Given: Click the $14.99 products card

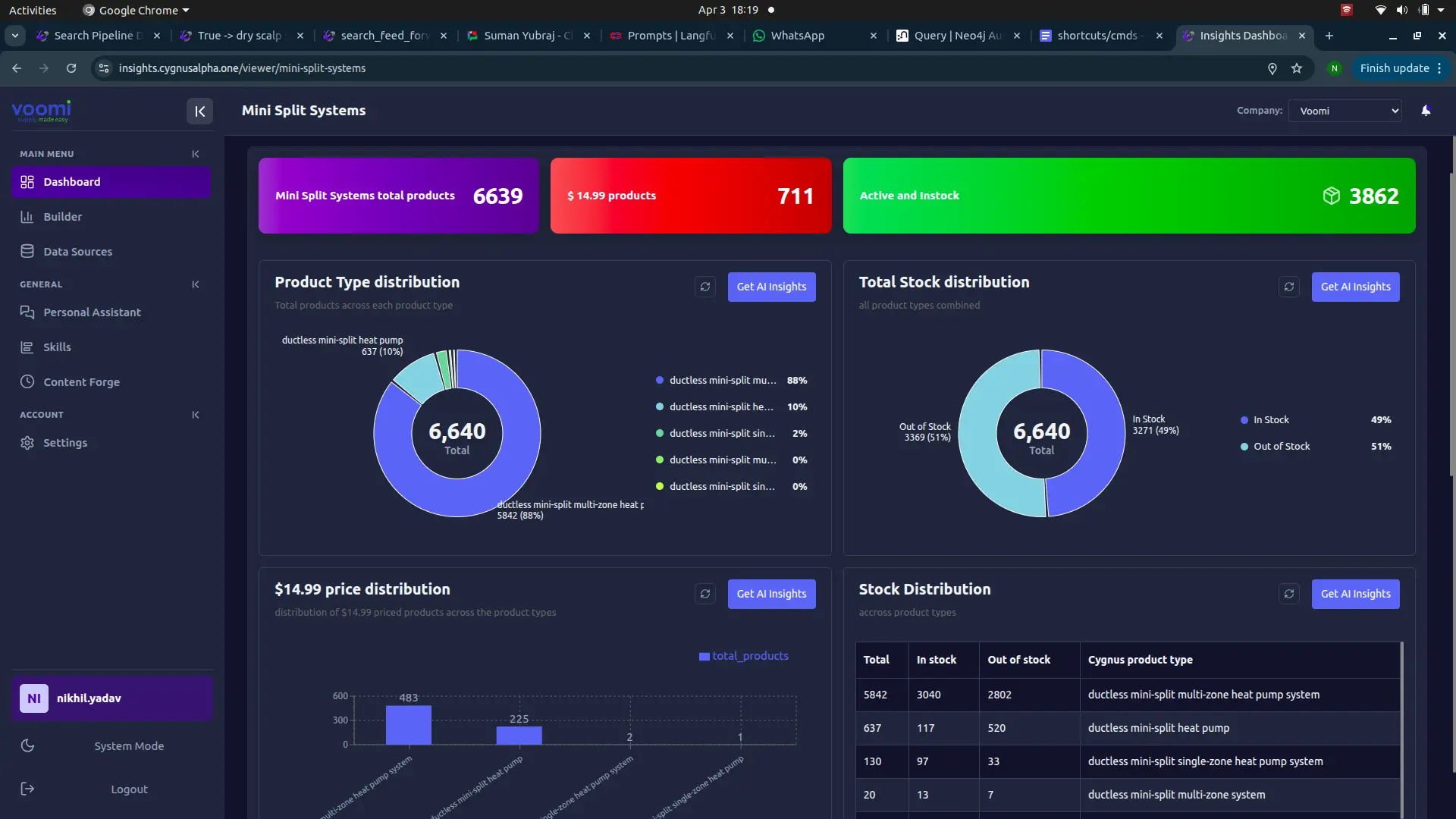Looking at the screenshot, I should tap(690, 196).
